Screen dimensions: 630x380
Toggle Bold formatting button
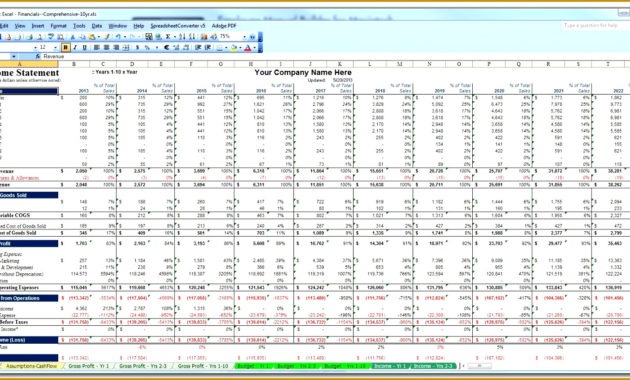pos(65,47)
